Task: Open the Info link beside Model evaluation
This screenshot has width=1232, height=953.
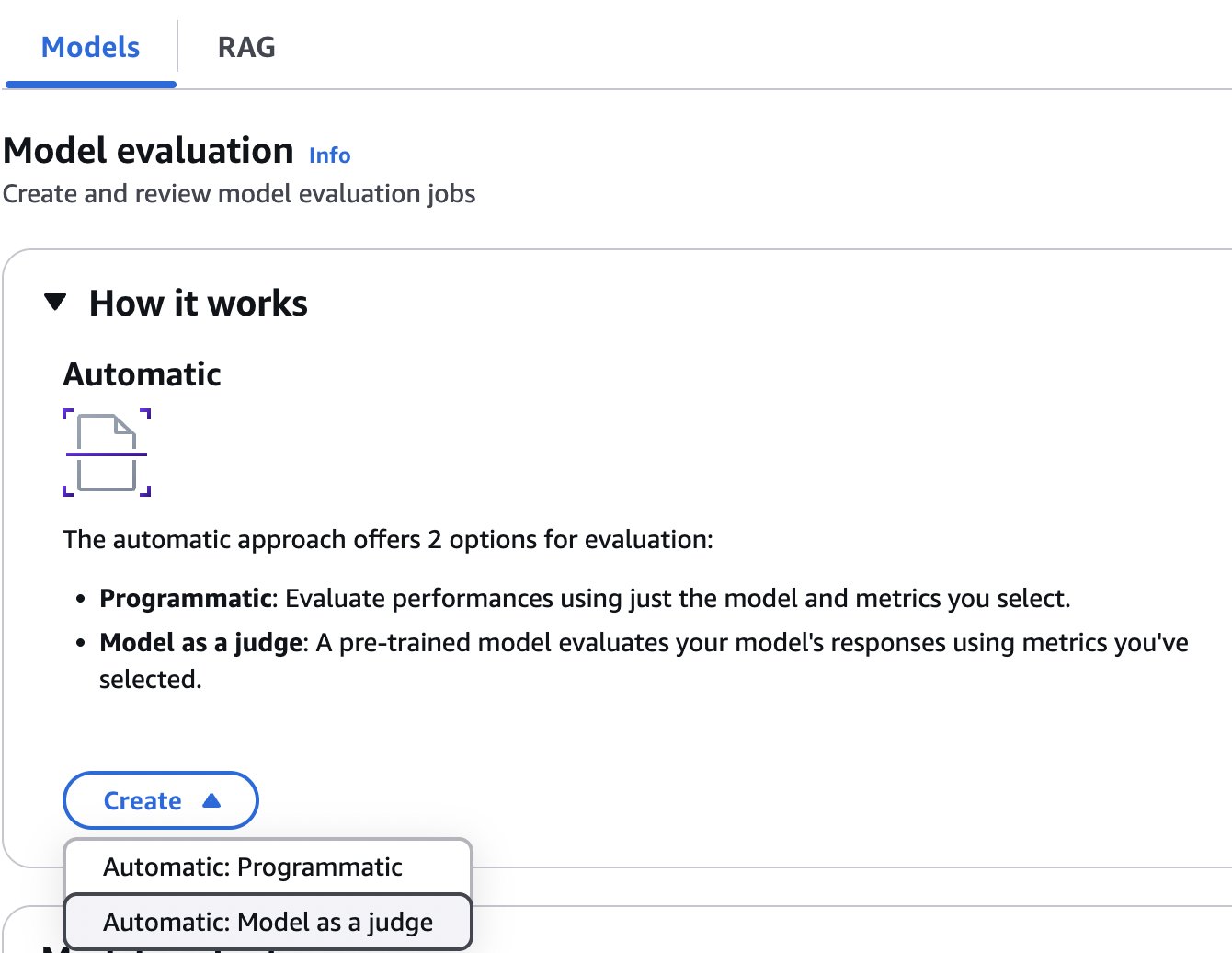Action: [x=329, y=155]
